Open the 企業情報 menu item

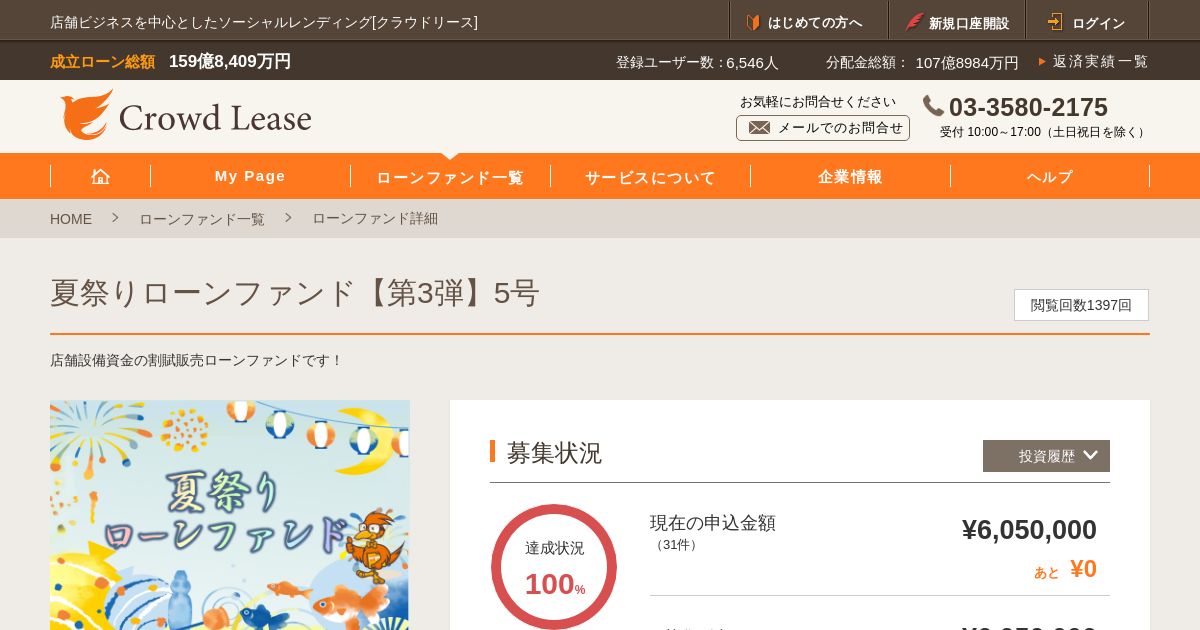point(850,177)
